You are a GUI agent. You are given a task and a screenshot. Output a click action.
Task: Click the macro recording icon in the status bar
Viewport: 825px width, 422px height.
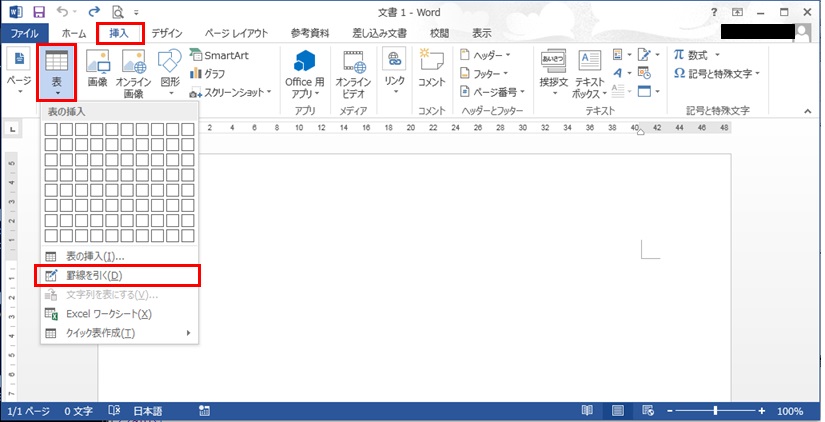coord(205,411)
